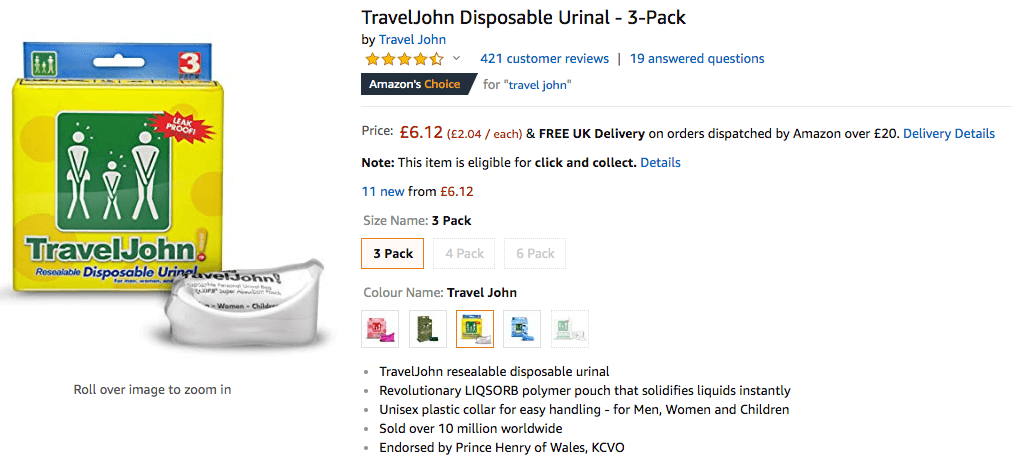This screenshot has width=1025, height=467.
Task: Open the 421 customer reviews link
Action: (544, 59)
